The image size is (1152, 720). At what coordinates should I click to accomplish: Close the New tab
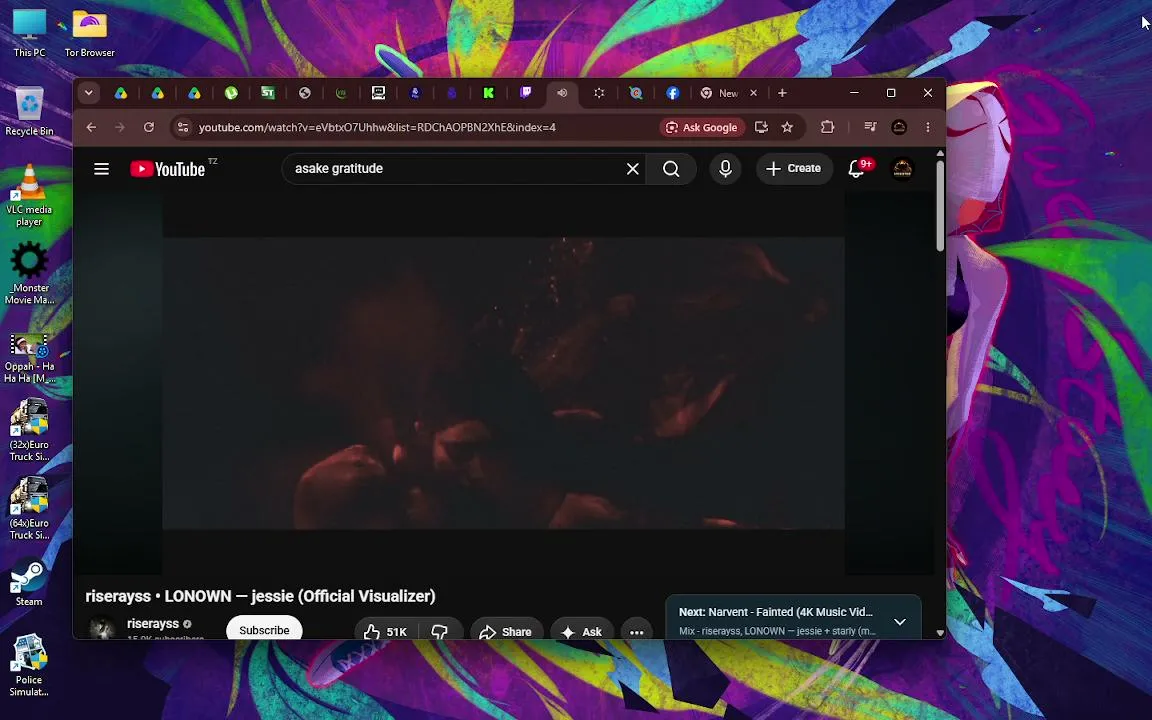[x=753, y=93]
